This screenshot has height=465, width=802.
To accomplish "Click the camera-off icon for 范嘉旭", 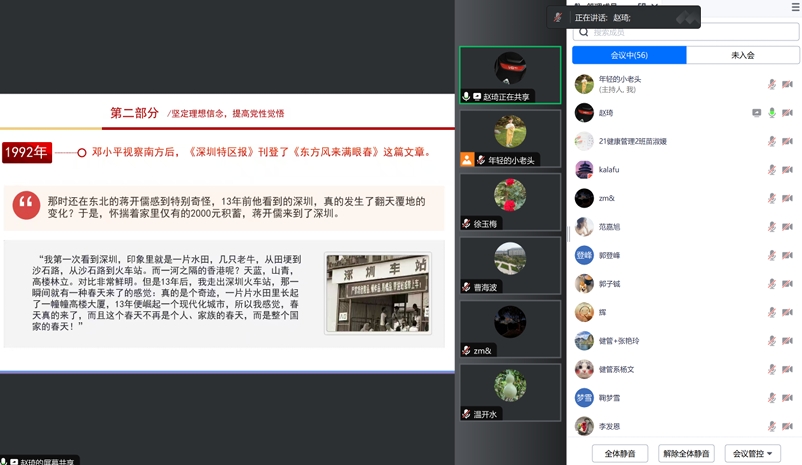I will click(787, 227).
